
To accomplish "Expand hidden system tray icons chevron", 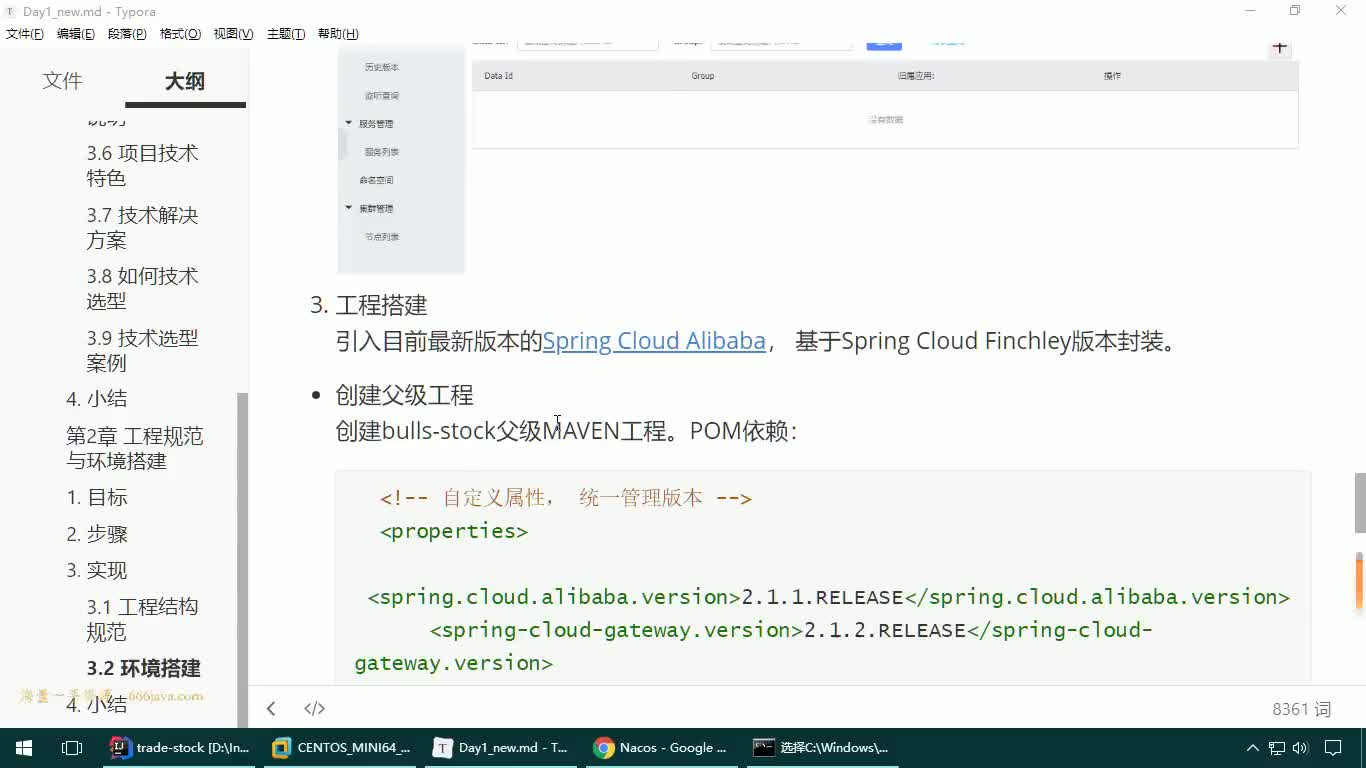I will [x=1252, y=748].
